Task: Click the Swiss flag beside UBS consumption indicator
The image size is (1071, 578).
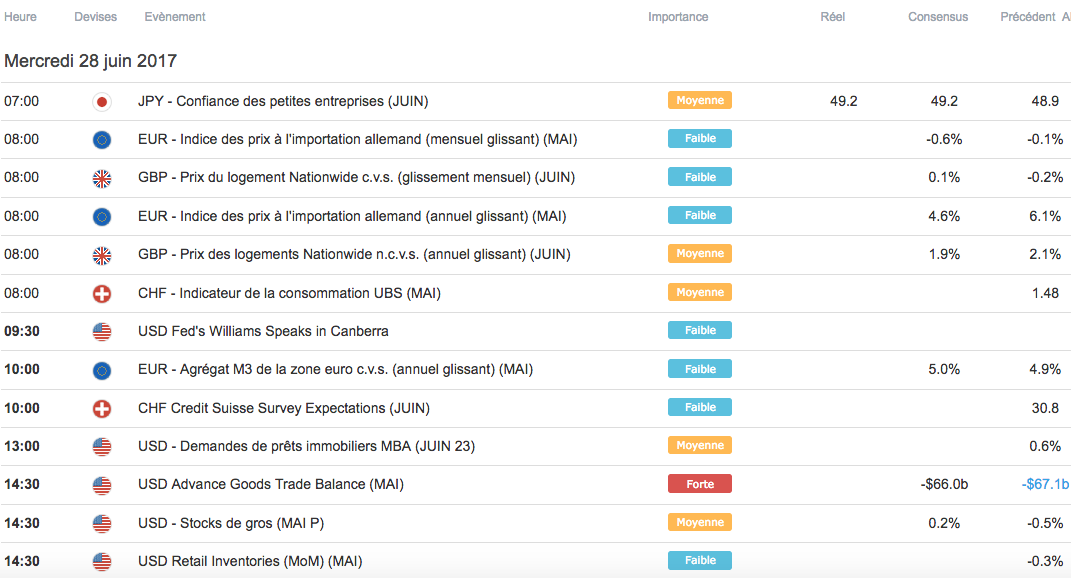Action: click(x=101, y=293)
